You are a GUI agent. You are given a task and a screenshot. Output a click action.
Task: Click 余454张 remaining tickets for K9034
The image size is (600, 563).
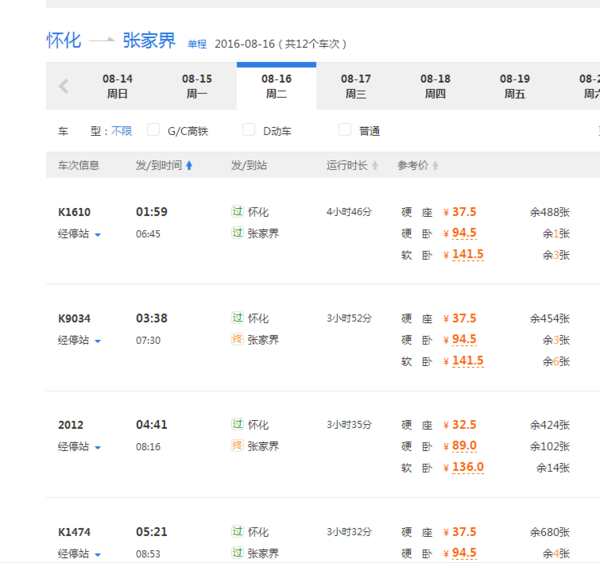point(550,318)
